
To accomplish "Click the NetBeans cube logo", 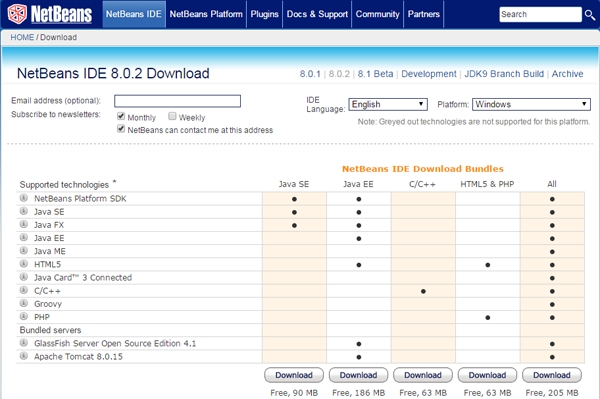I will point(18,14).
